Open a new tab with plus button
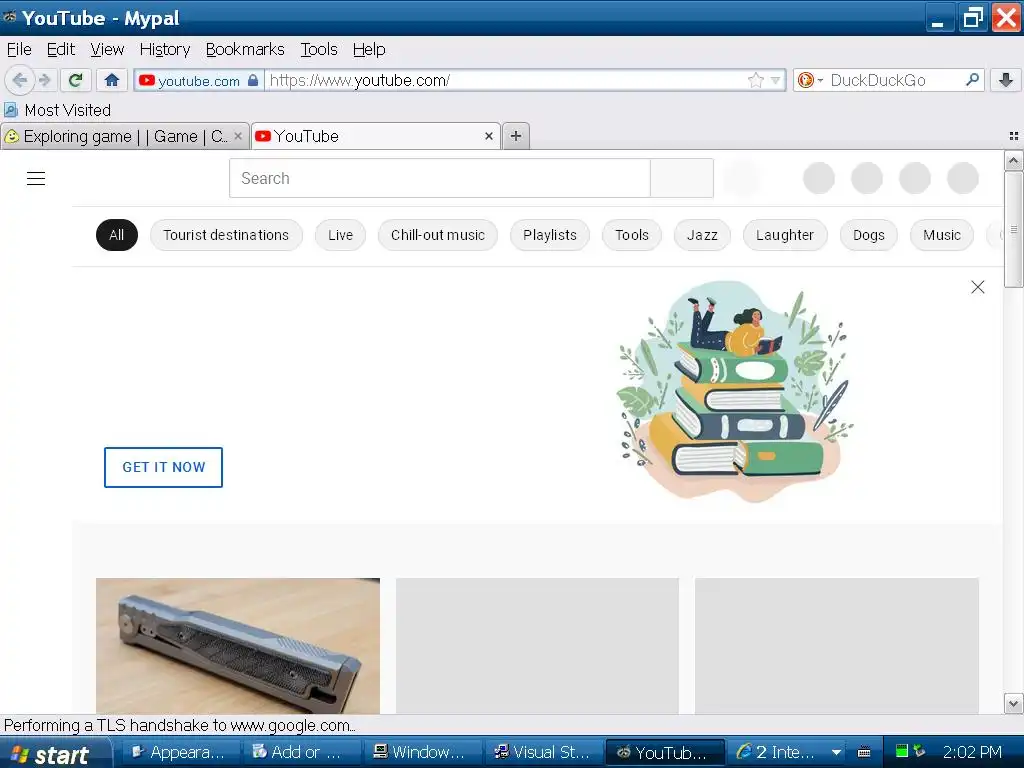 (516, 136)
